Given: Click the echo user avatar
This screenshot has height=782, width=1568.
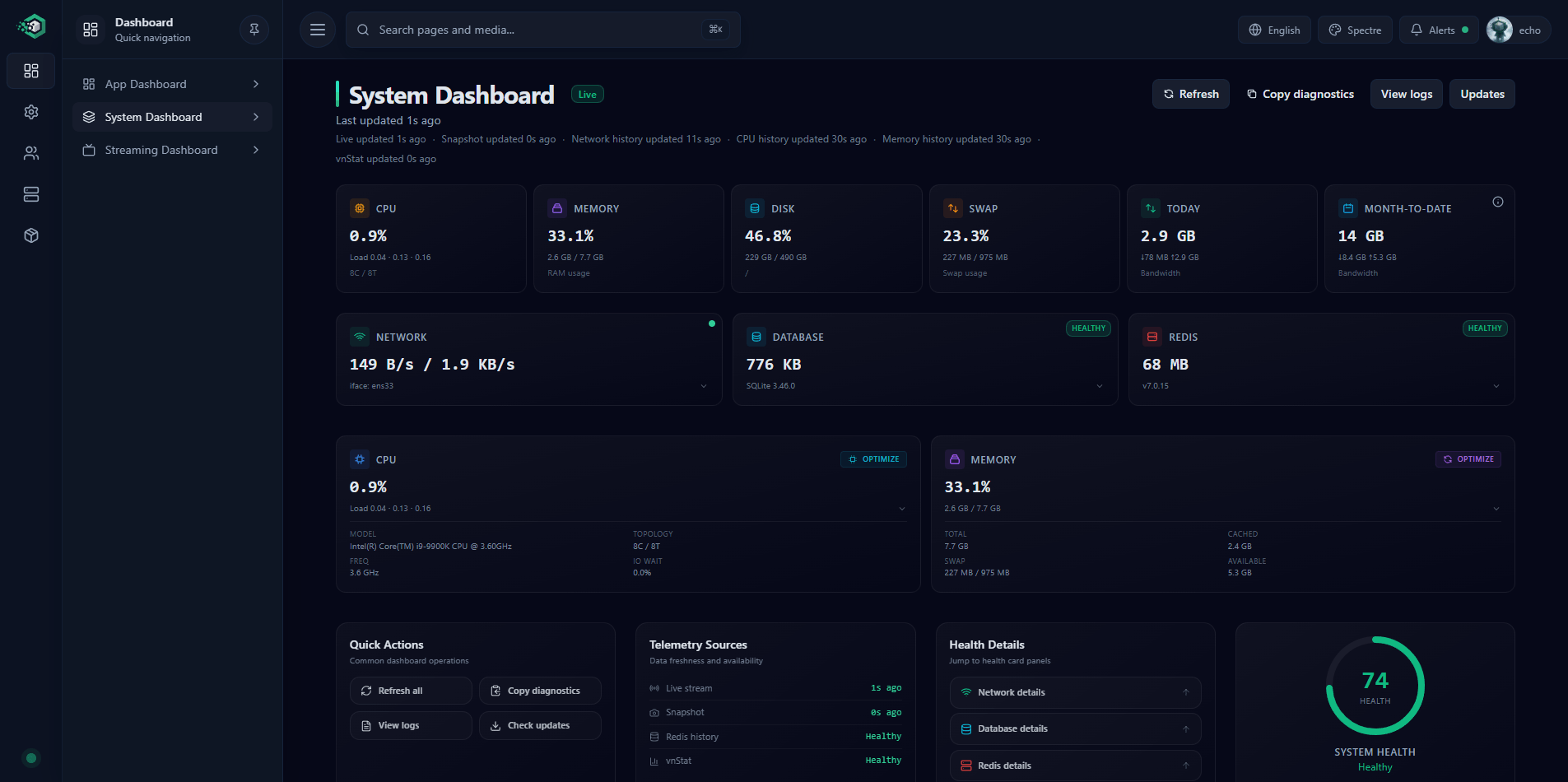Looking at the screenshot, I should pos(1500,30).
